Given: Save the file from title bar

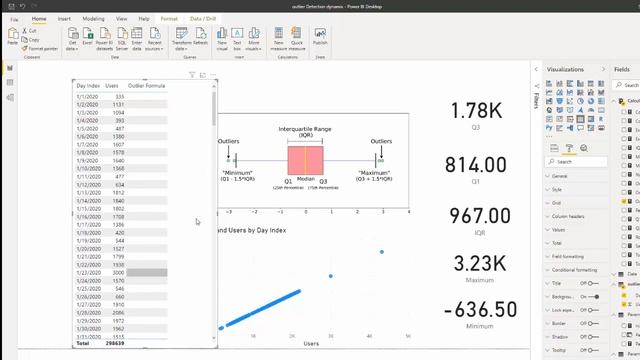Looking at the screenshot, I should point(11,6).
